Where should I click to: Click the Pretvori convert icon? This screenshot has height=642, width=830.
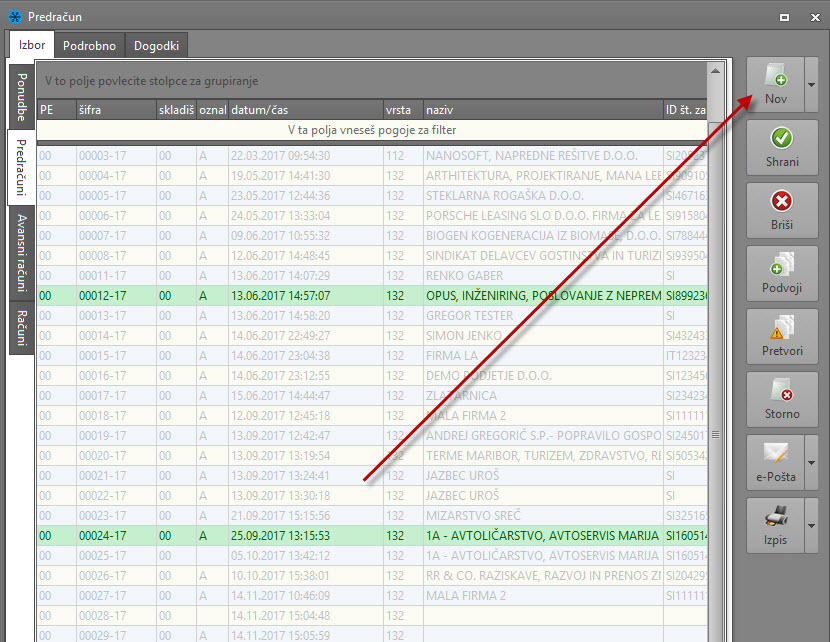tap(782, 329)
